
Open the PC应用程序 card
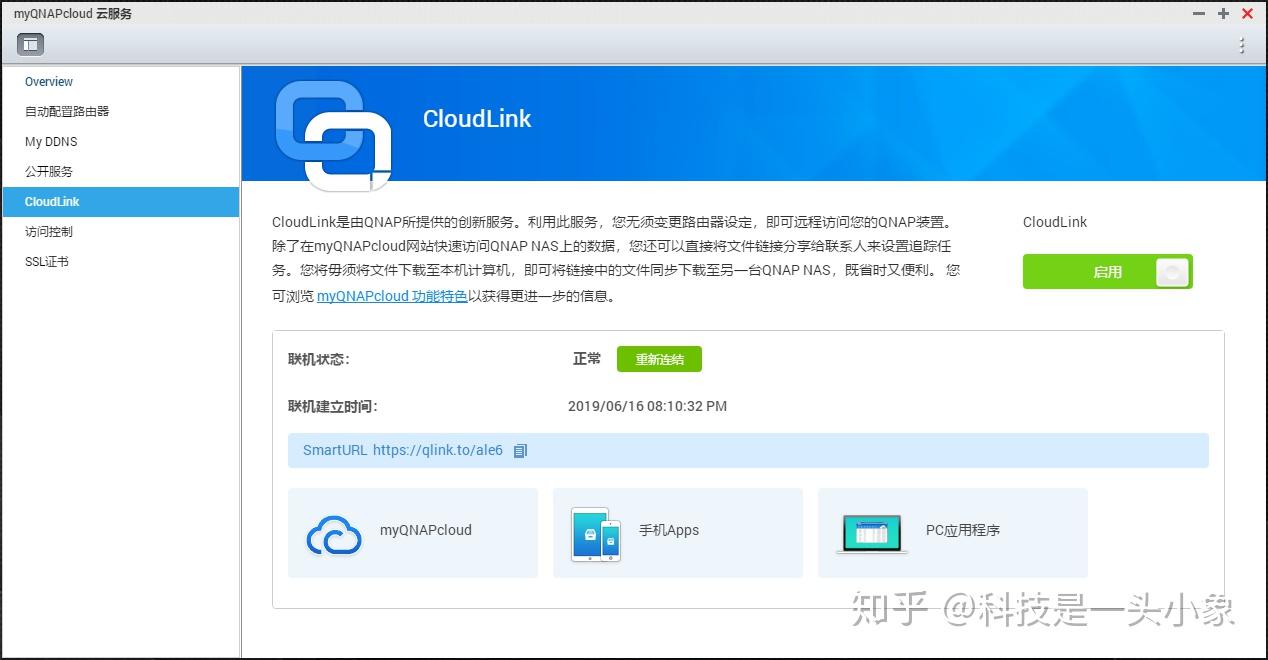pyautogui.click(x=953, y=533)
